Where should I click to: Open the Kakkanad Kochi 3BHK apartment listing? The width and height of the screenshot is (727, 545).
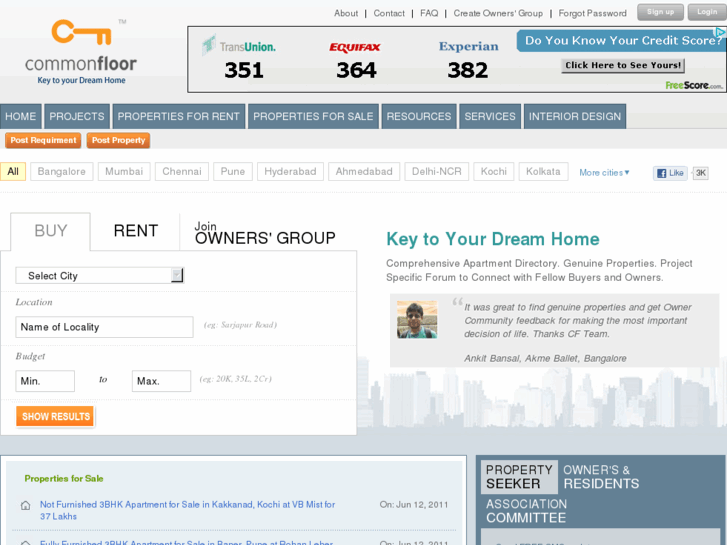[187, 510]
